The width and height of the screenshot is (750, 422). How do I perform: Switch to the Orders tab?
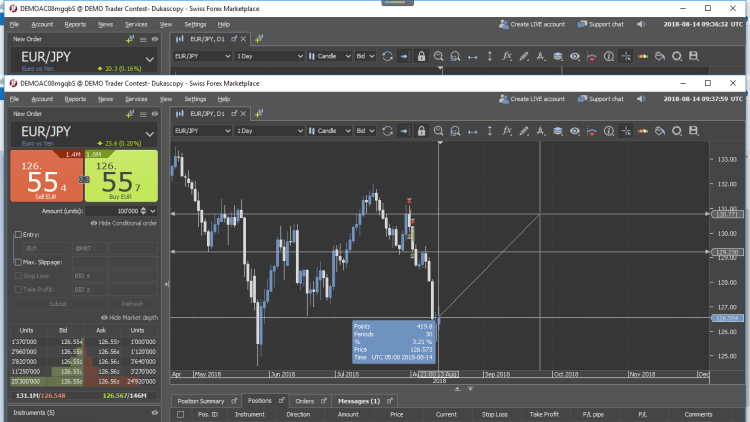[x=305, y=401]
